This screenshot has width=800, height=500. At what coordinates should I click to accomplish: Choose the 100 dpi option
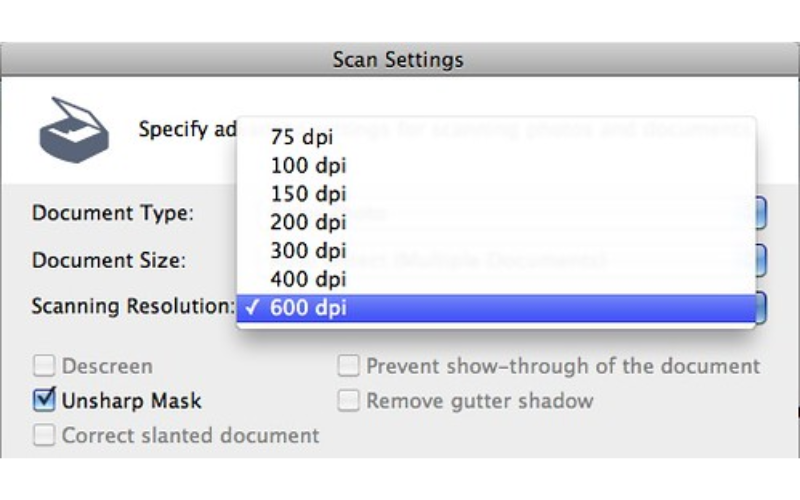pyautogui.click(x=307, y=166)
